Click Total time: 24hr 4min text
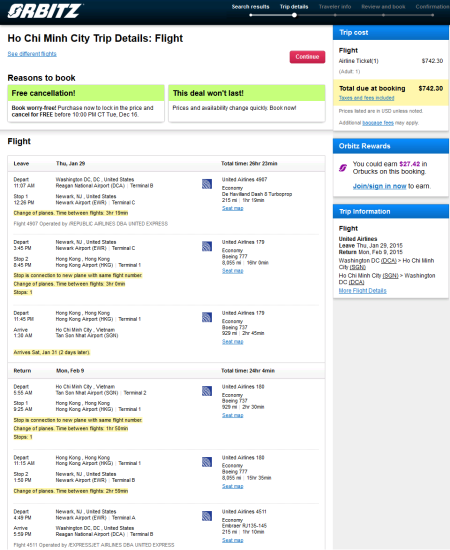This screenshot has height=550, width=450. click(248, 371)
